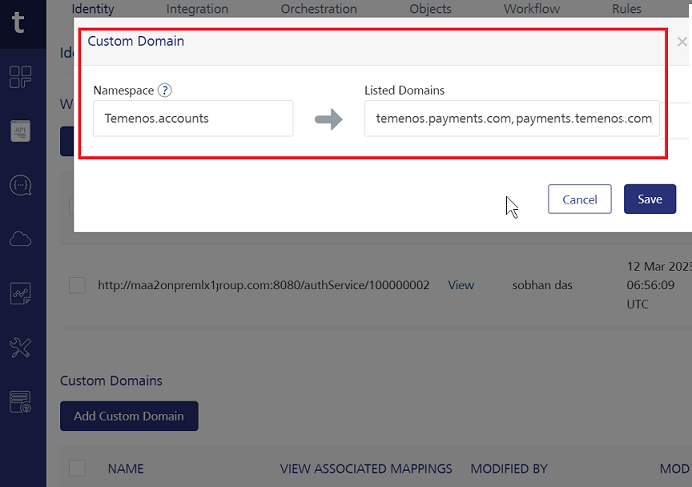
Task: Click the MODIFIED BY column header
Action: pyautogui.click(x=509, y=469)
